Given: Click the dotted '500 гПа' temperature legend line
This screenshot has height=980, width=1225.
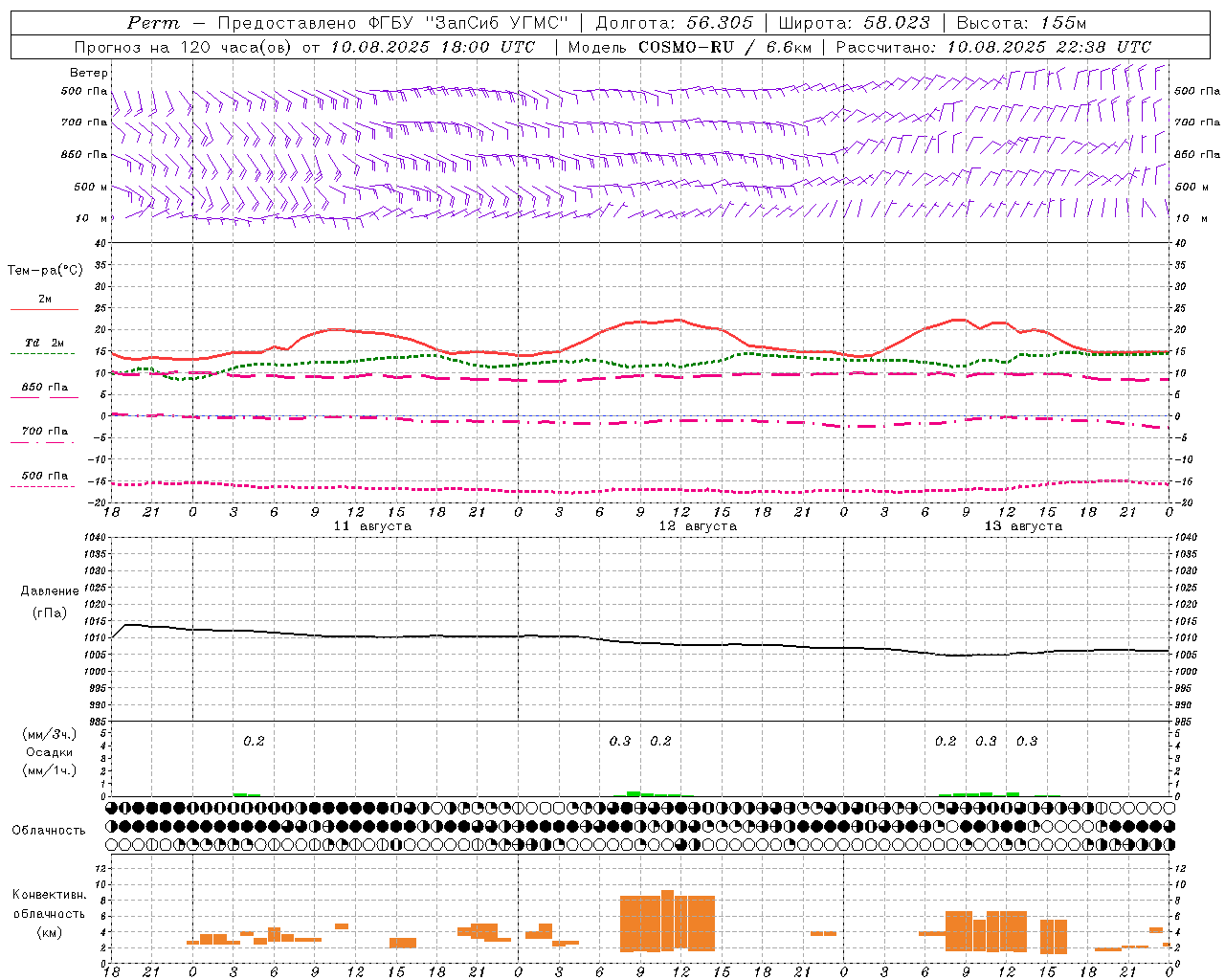Looking at the screenshot, I should [x=44, y=486].
